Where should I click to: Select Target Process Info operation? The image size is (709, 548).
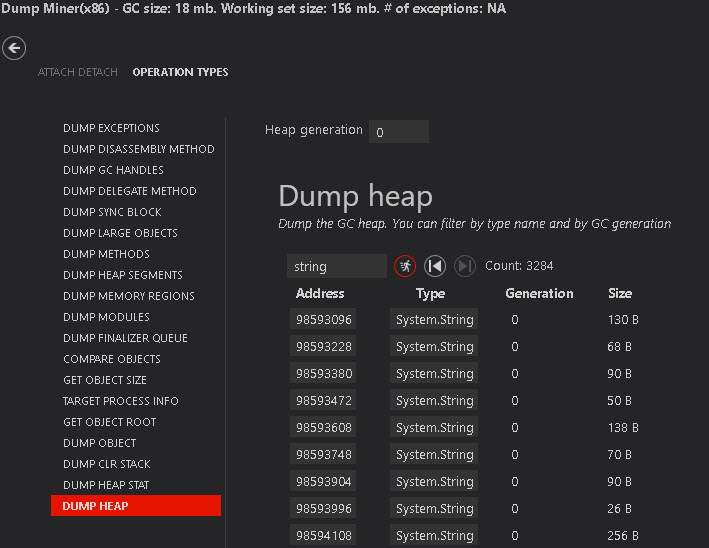pos(121,401)
